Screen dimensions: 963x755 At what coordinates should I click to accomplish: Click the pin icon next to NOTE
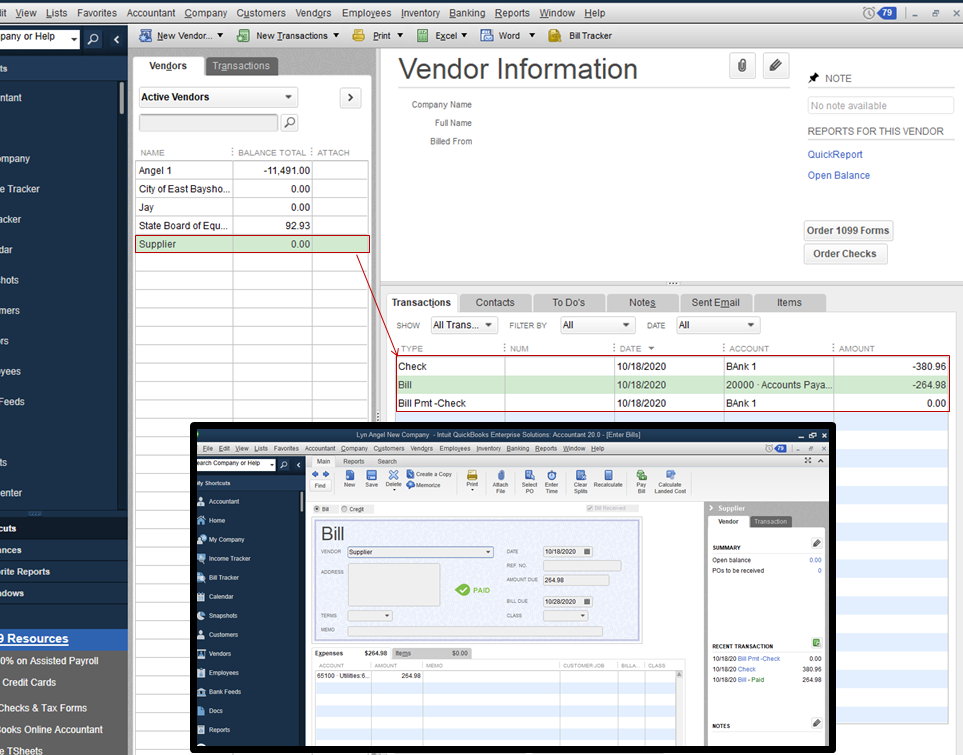(x=814, y=78)
